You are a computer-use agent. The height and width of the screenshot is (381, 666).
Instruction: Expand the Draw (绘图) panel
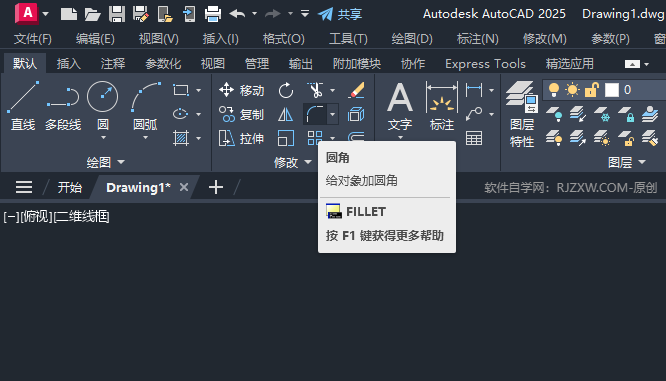(105, 162)
